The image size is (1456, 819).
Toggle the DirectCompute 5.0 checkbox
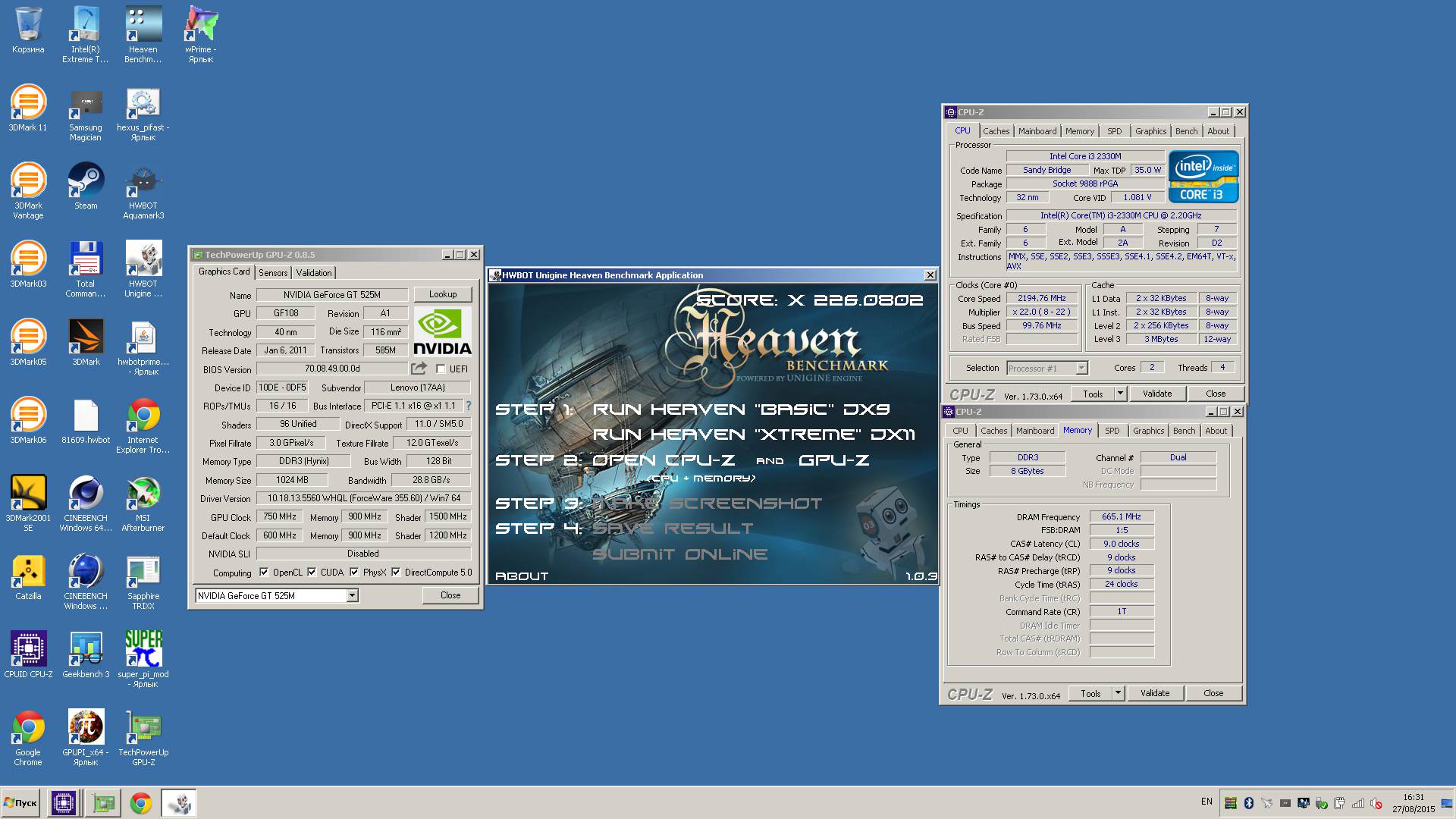point(396,573)
